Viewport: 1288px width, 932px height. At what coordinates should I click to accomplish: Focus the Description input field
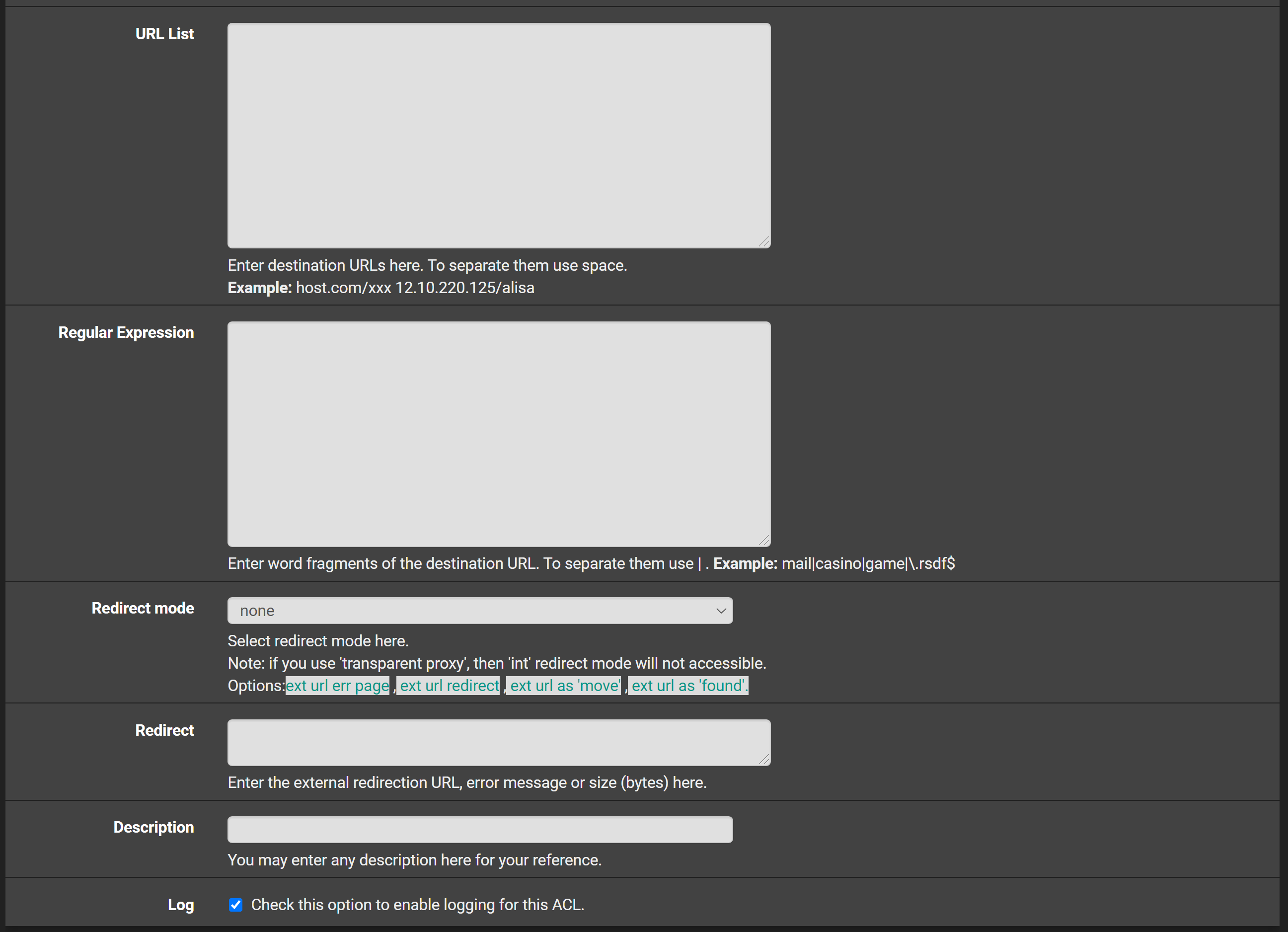point(480,829)
